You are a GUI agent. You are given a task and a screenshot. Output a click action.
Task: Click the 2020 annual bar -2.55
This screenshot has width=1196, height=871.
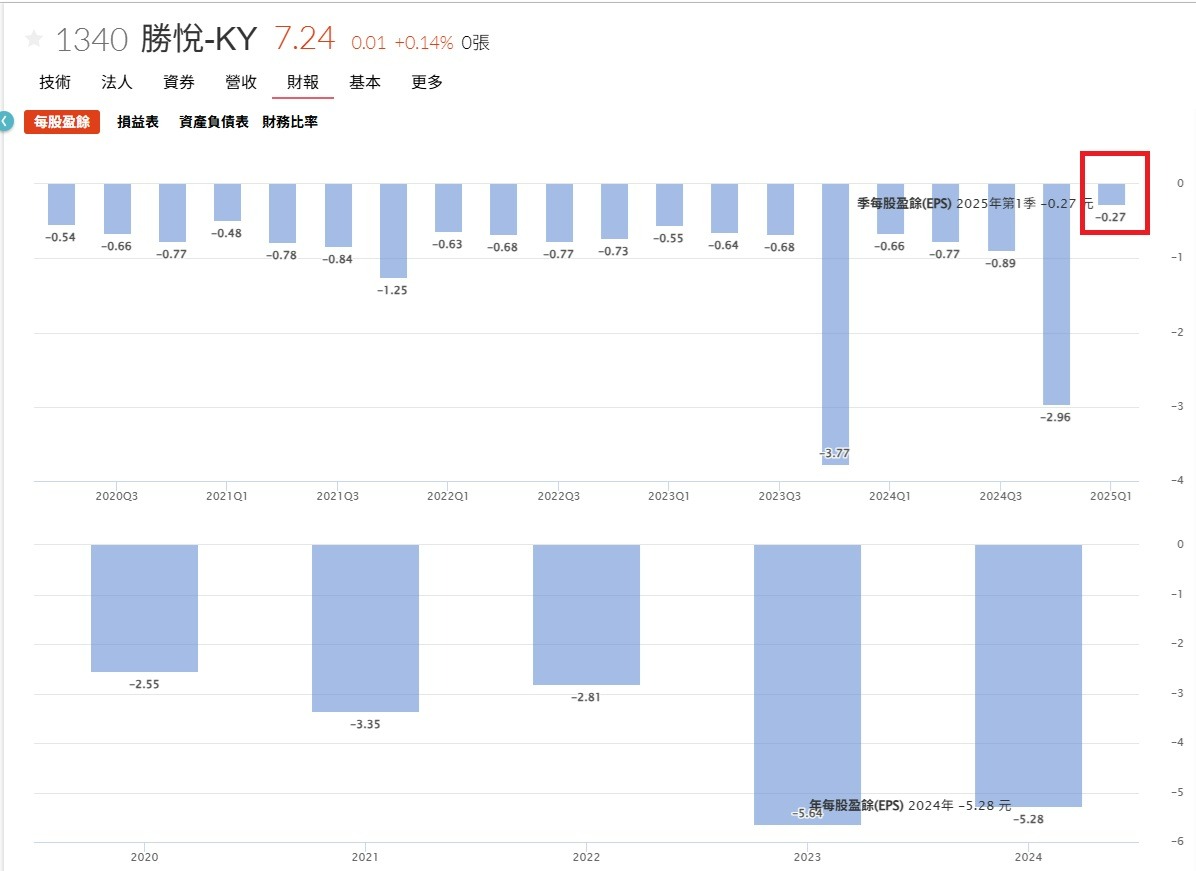[x=144, y=608]
